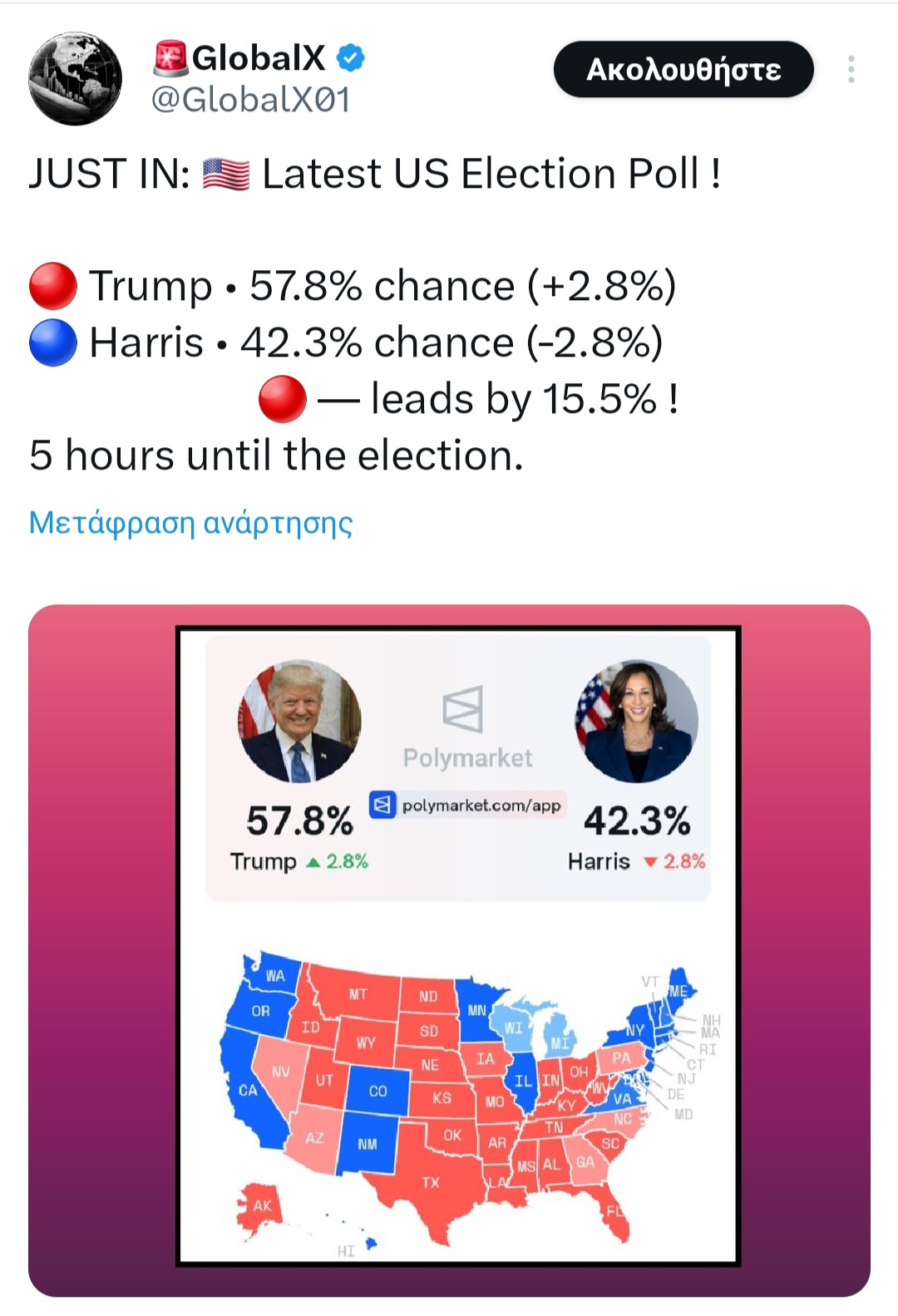Open the GlobalX profile avatar

[x=75, y=79]
